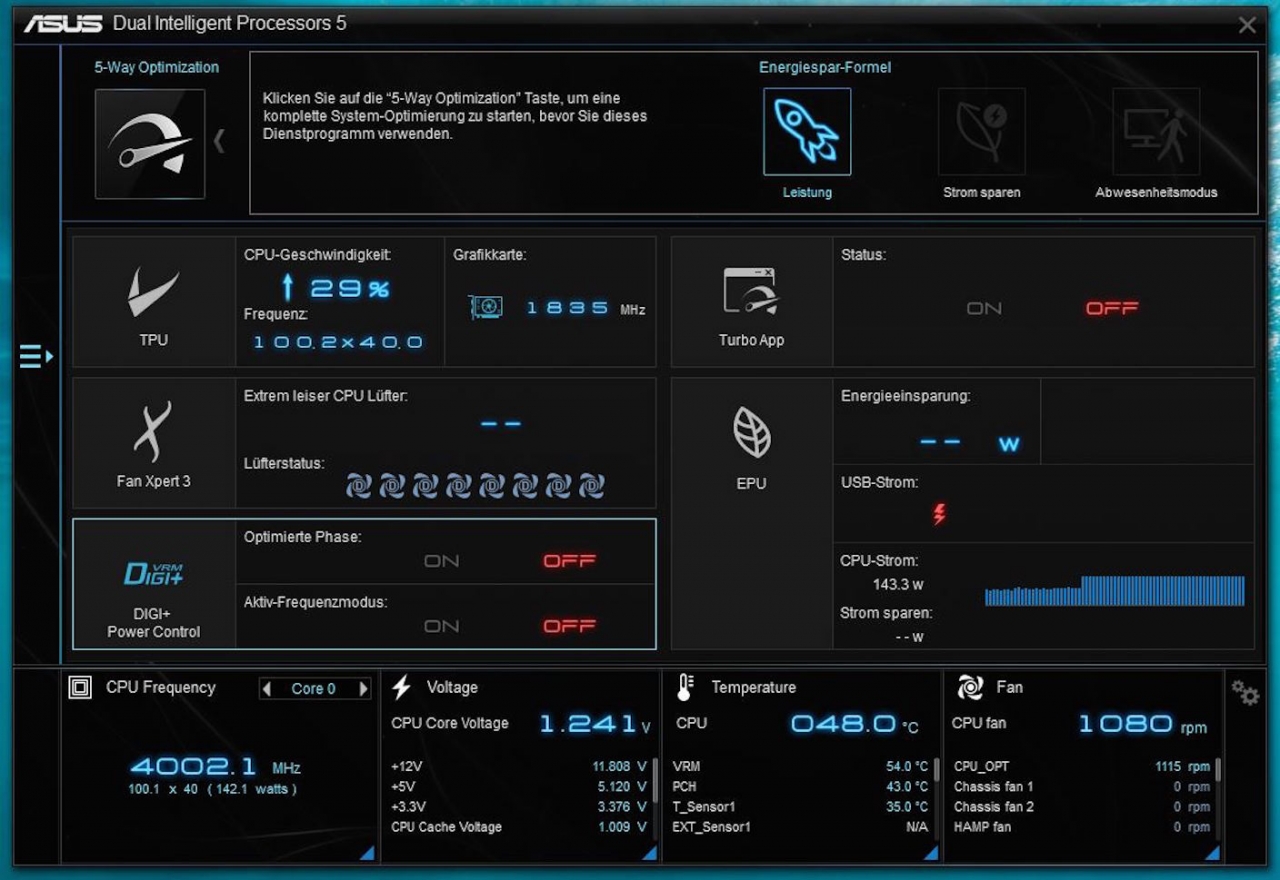Screen dimensions: 1280x880
Task: Switch Turbo App status to ON
Action: tap(984, 308)
